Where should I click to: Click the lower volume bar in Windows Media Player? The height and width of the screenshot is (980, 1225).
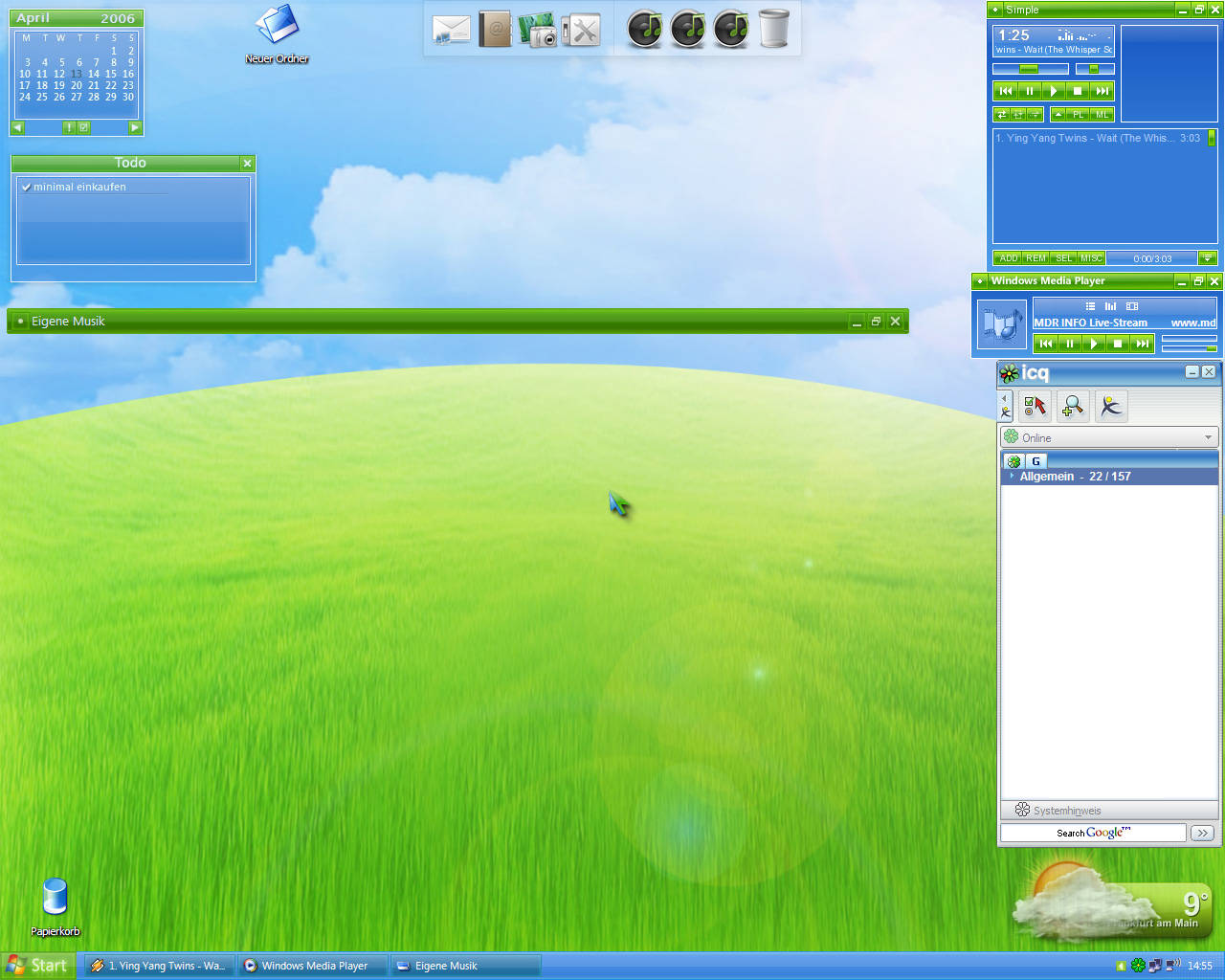click(1190, 347)
